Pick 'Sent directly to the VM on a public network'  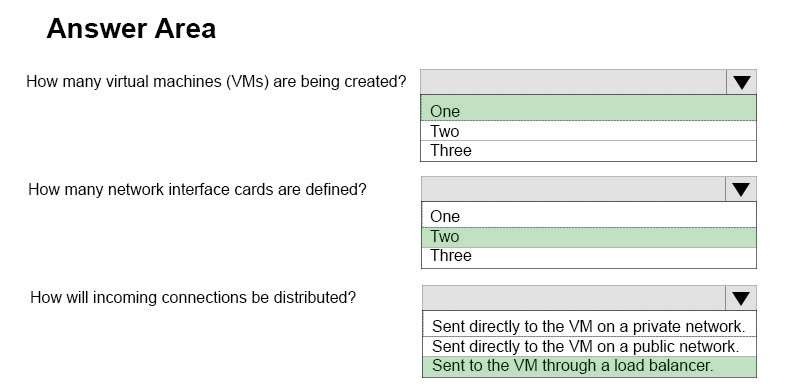coord(589,346)
